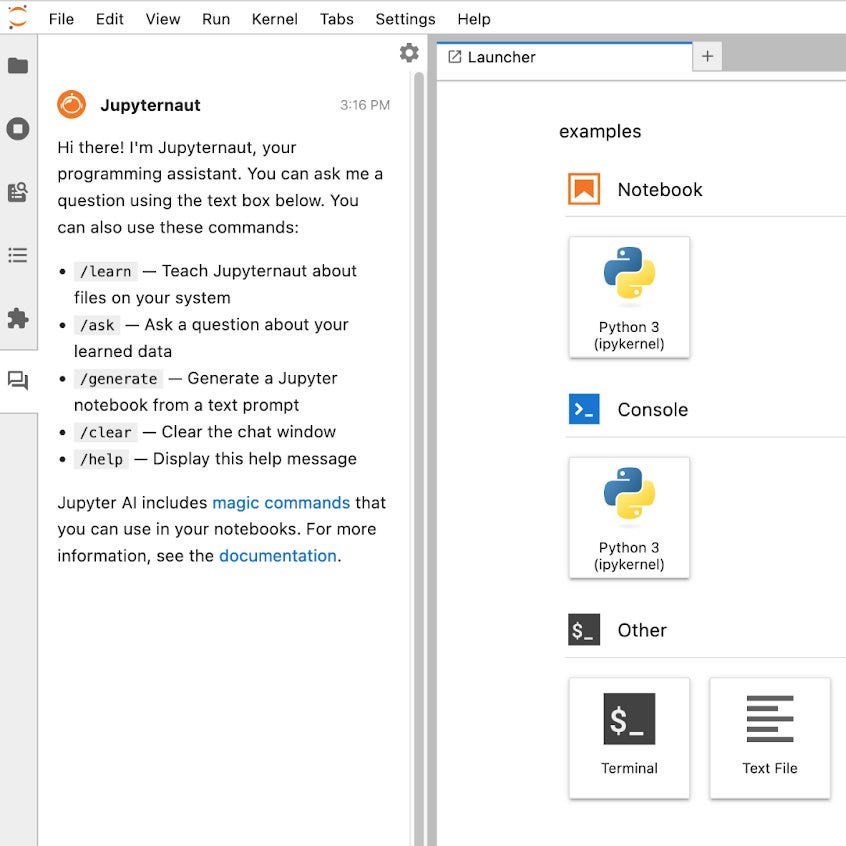
Task: Open chat settings gear icon
Action: click(x=409, y=53)
